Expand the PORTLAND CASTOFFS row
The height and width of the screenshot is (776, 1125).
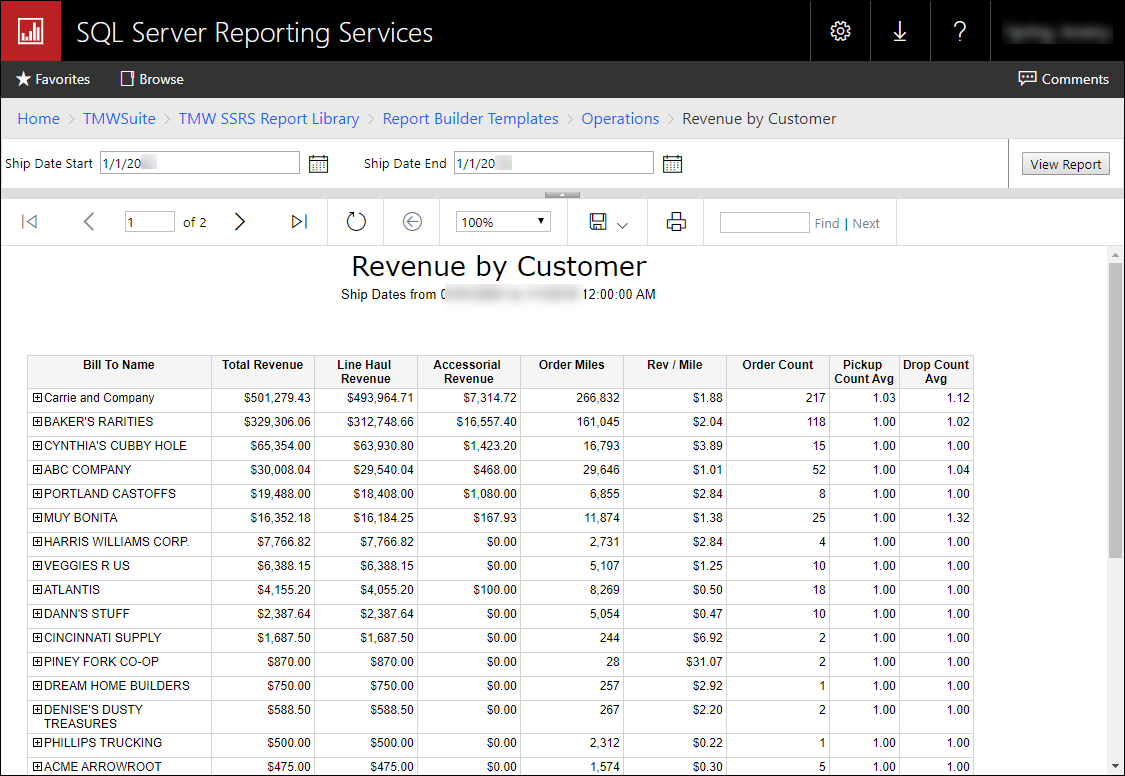[x=37, y=494]
